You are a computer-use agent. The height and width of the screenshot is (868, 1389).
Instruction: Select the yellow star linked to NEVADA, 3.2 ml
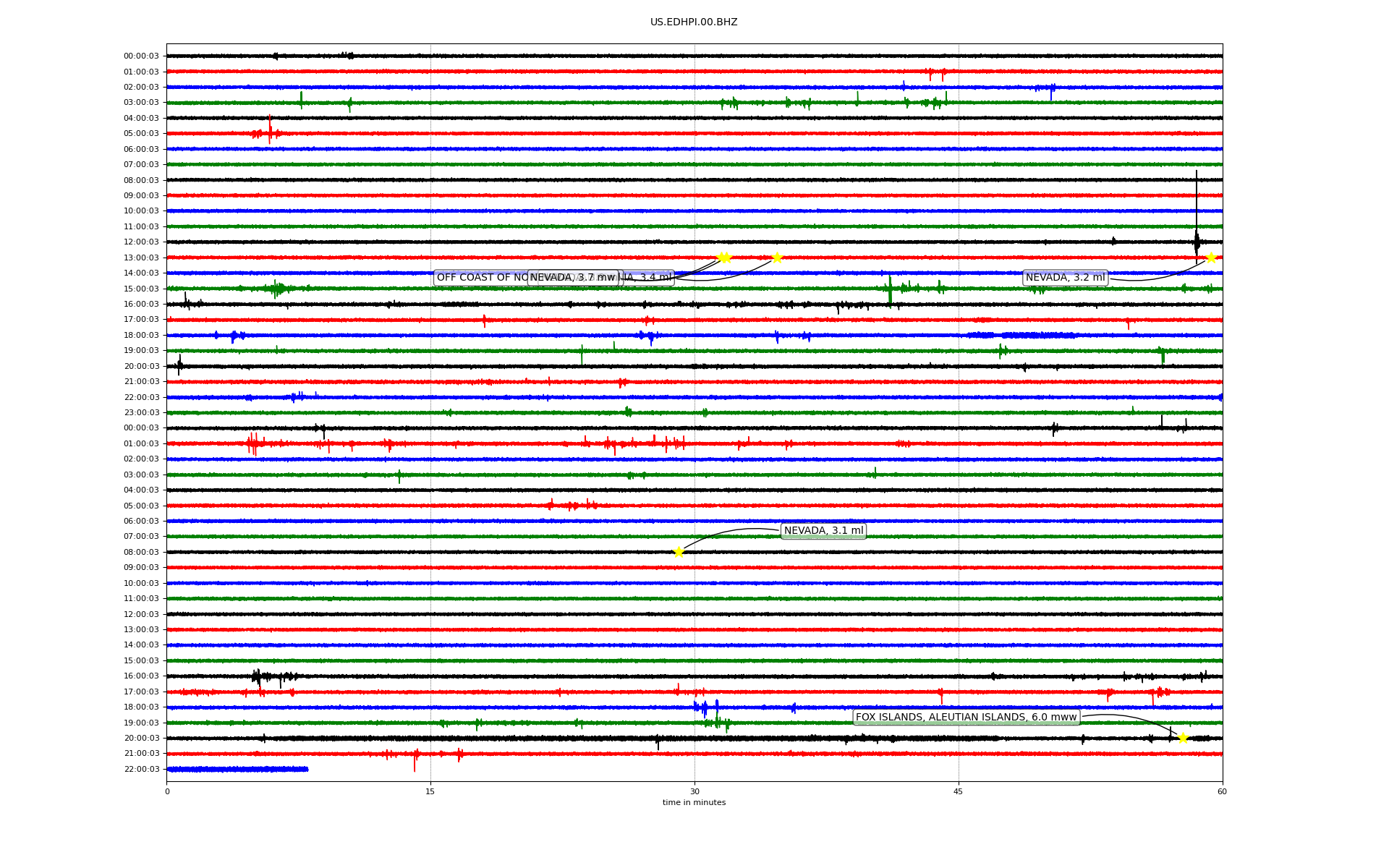1211,258
